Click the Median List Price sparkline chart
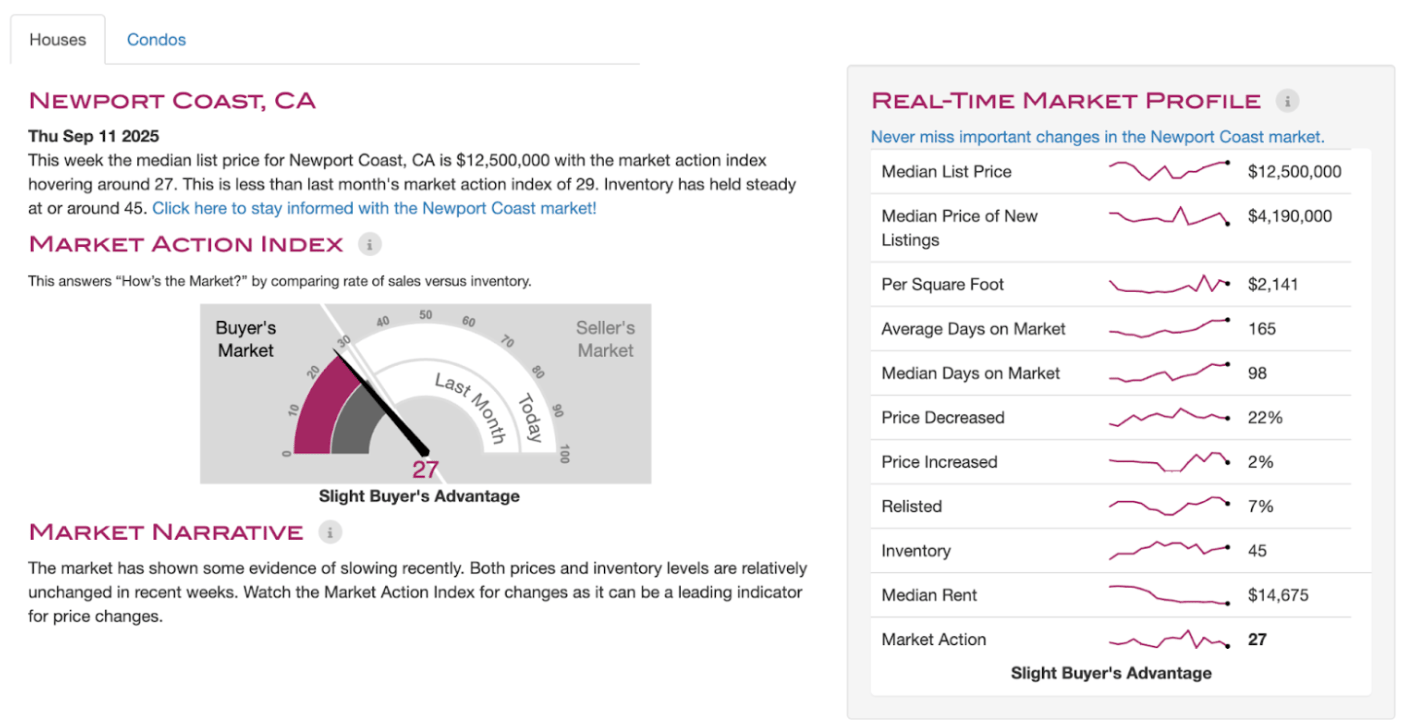The height and width of the screenshot is (728, 1404). [1168, 171]
